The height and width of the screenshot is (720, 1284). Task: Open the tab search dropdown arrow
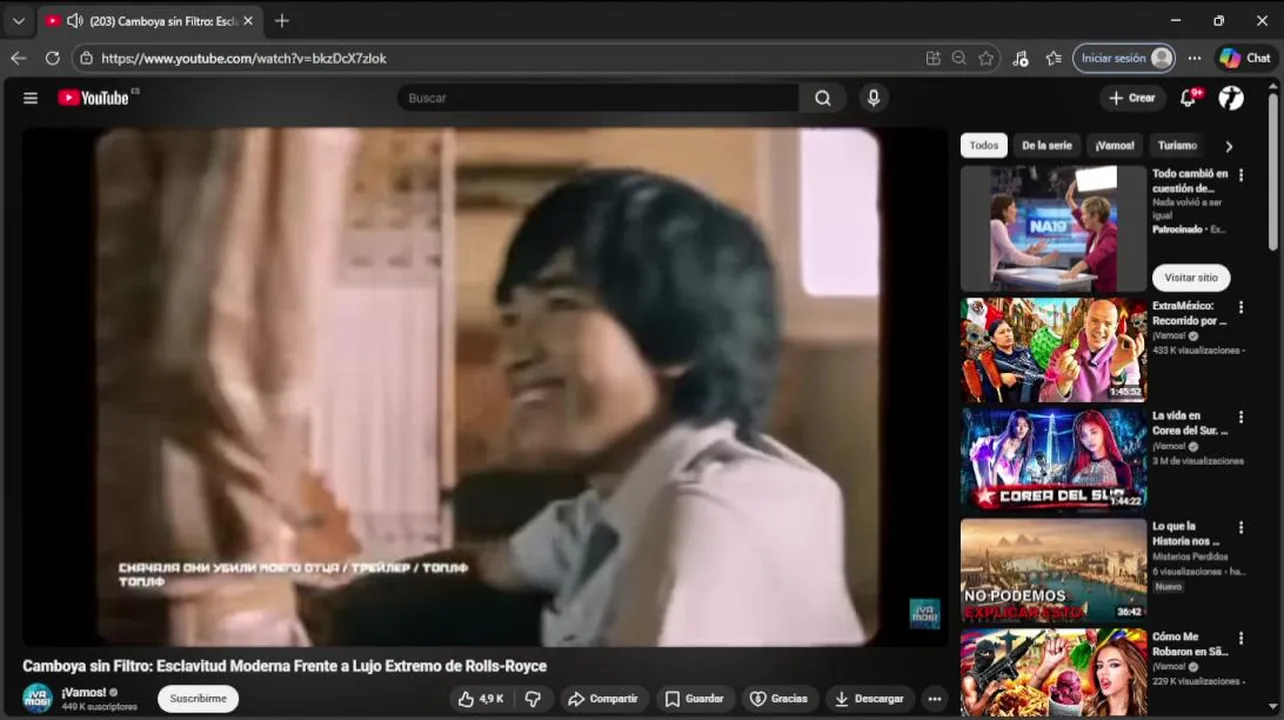[18, 21]
